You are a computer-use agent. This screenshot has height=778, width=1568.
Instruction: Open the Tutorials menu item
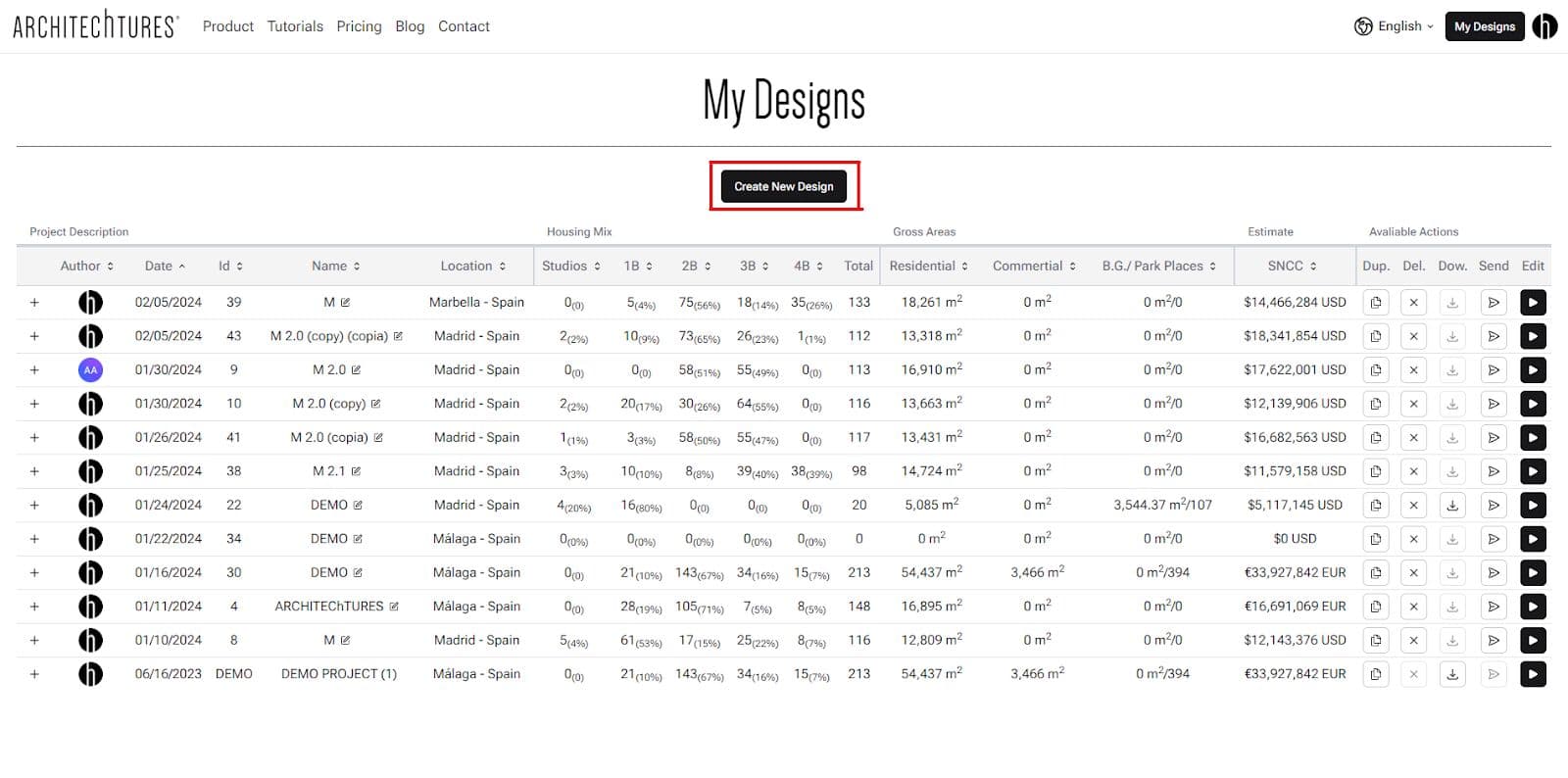click(295, 26)
